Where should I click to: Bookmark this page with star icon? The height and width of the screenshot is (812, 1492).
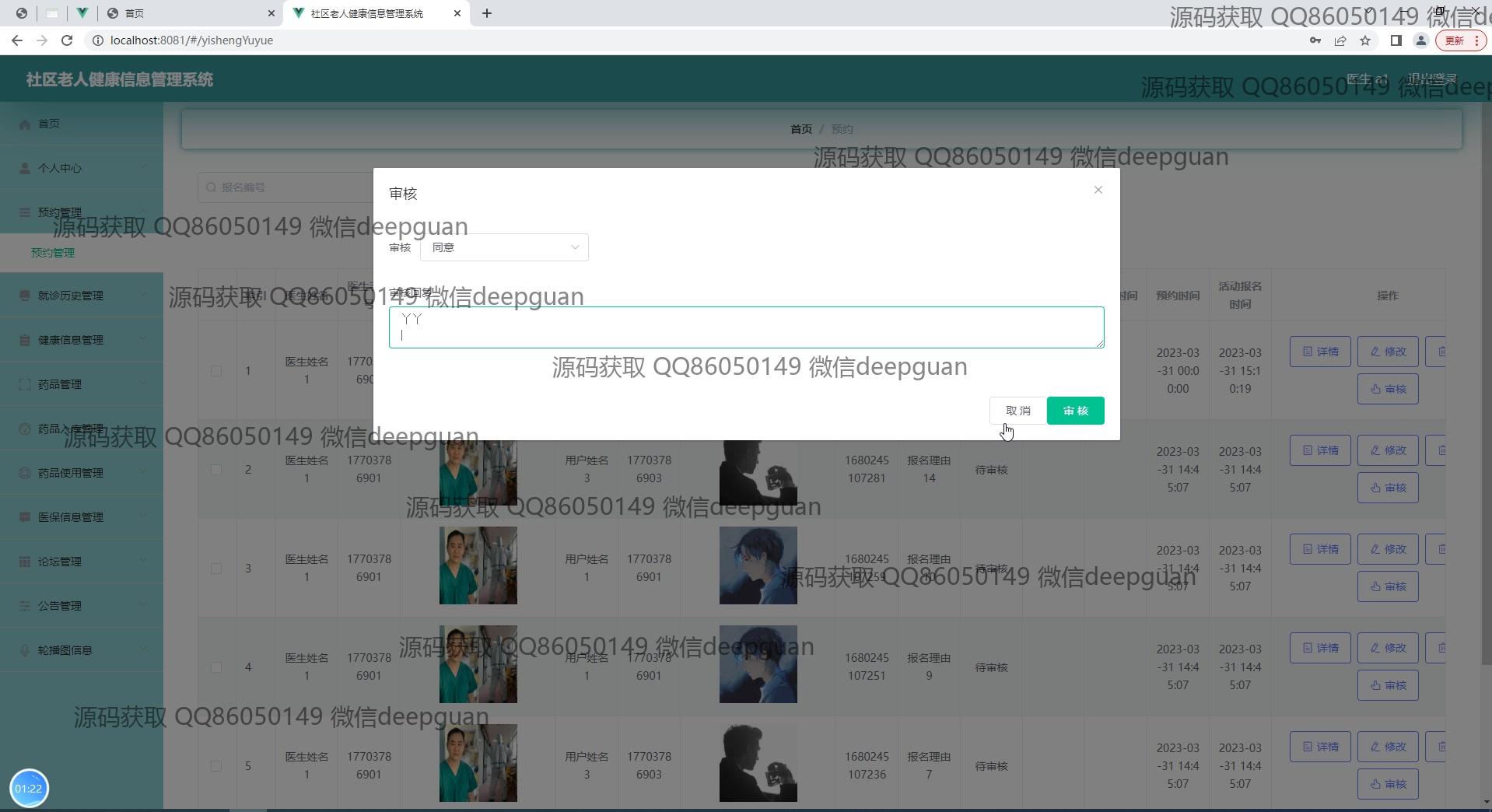tap(1364, 40)
